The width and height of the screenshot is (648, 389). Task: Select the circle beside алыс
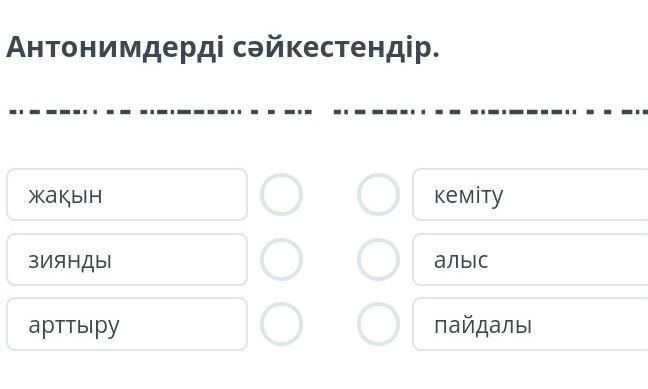[378, 260]
